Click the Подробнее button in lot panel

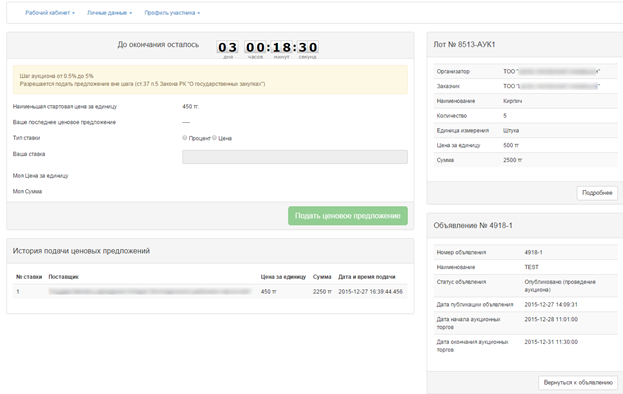coord(597,193)
